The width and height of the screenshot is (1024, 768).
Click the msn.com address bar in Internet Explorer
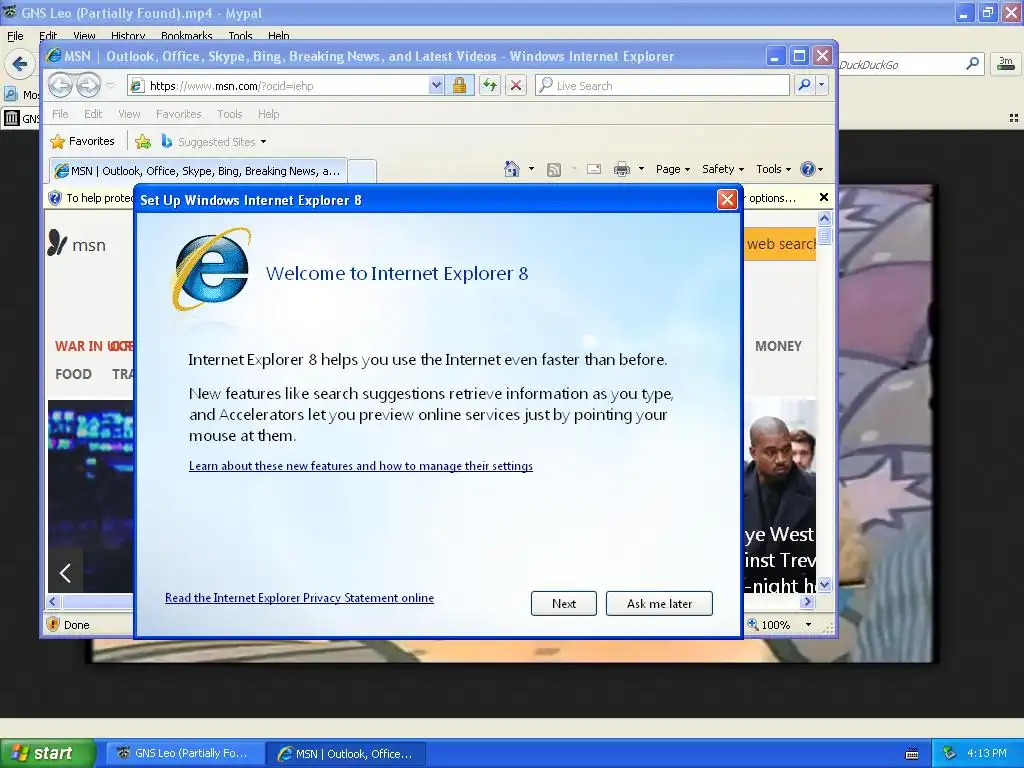[278, 86]
